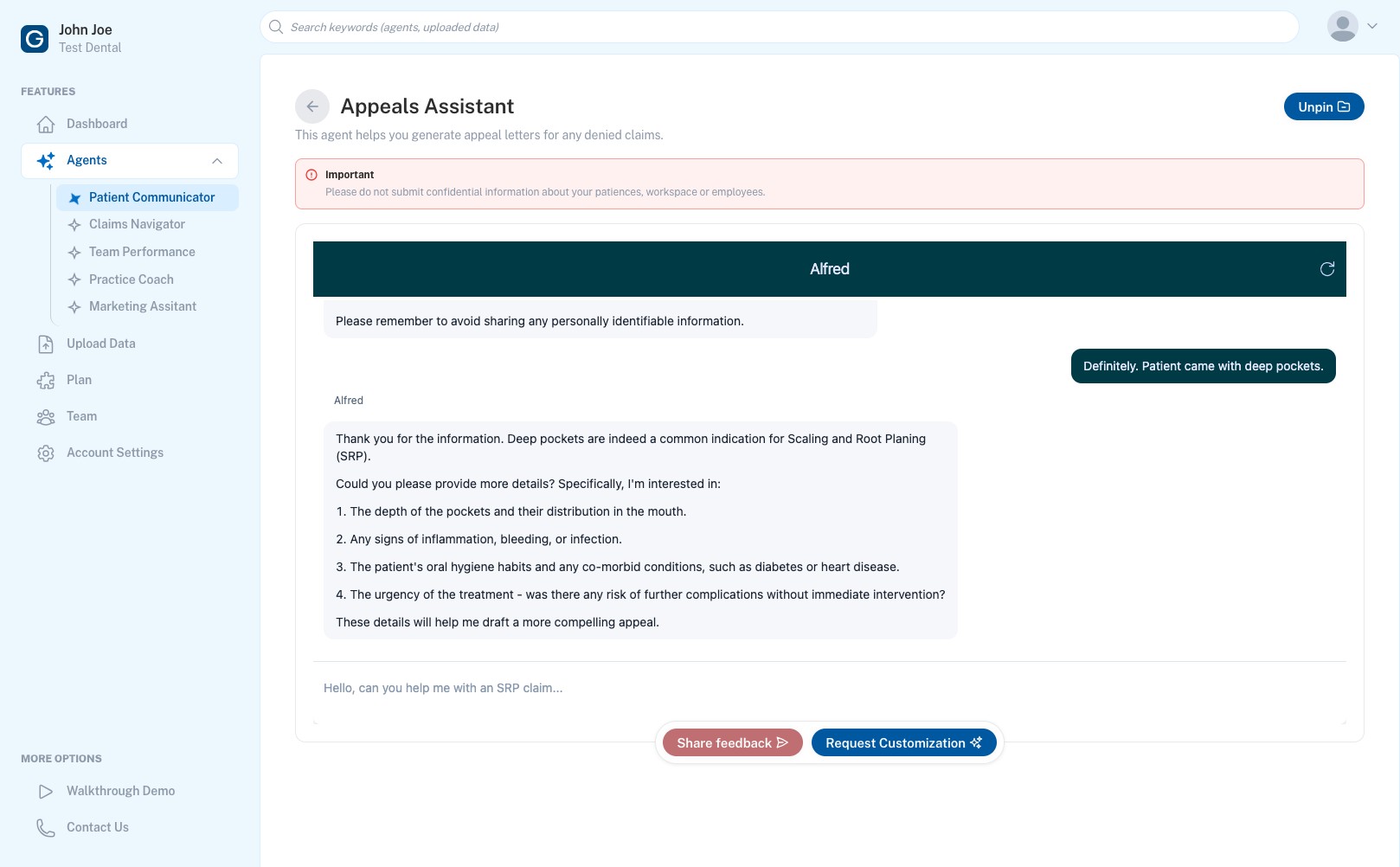Screen dimensions: 1400x867
Task: Click the small Alfred sender label
Action: pos(349,401)
